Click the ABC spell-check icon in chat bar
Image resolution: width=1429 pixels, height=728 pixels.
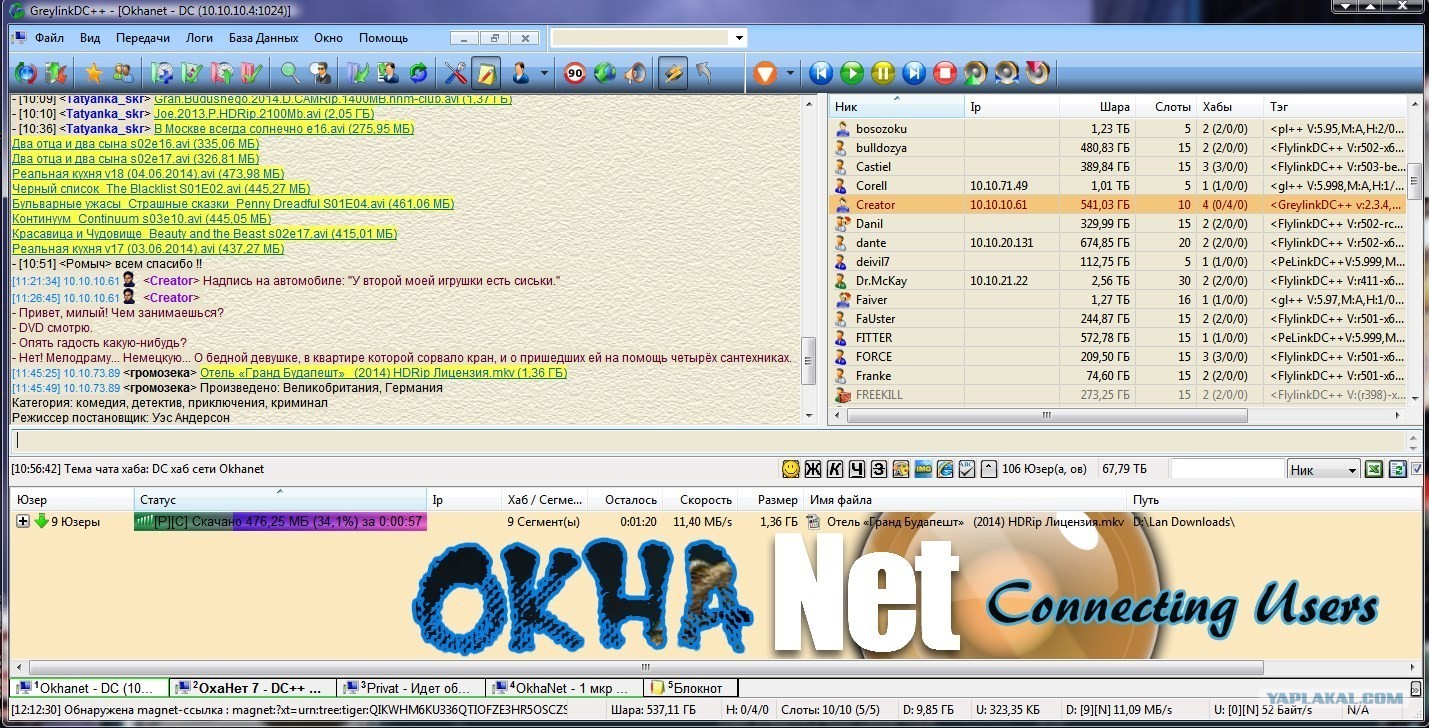pyautogui.click(x=967, y=469)
